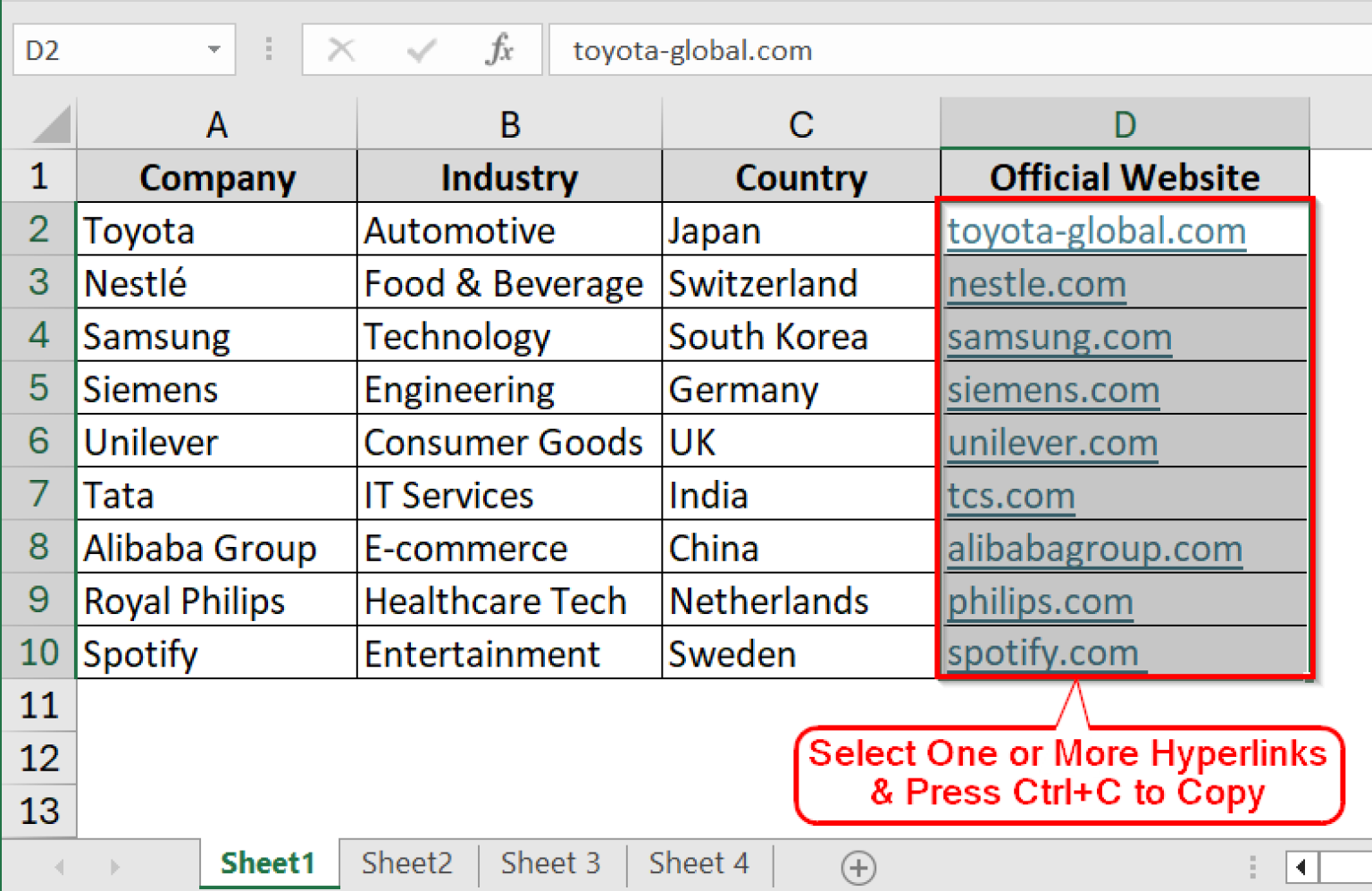The image size is (1372, 891).
Task: Switch to the Sheet 4 tab
Action: [699, 862]
